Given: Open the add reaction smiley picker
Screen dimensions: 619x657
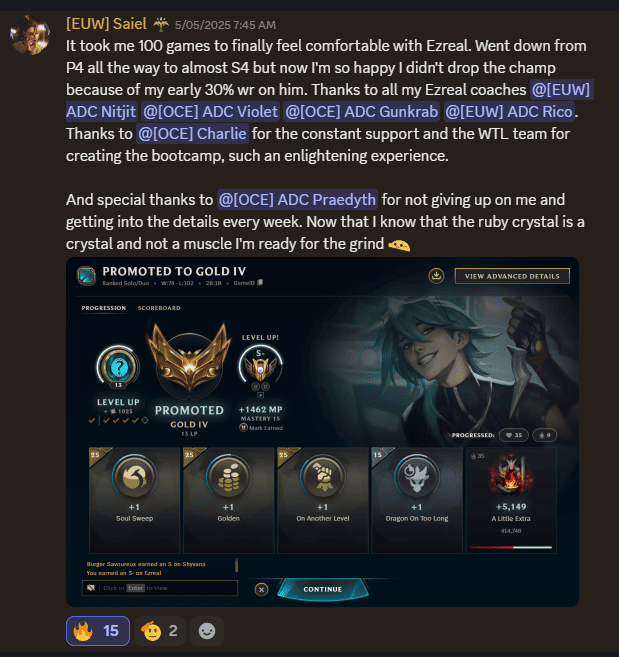Looking at the screenshot, I should click(x=207, y=631).
